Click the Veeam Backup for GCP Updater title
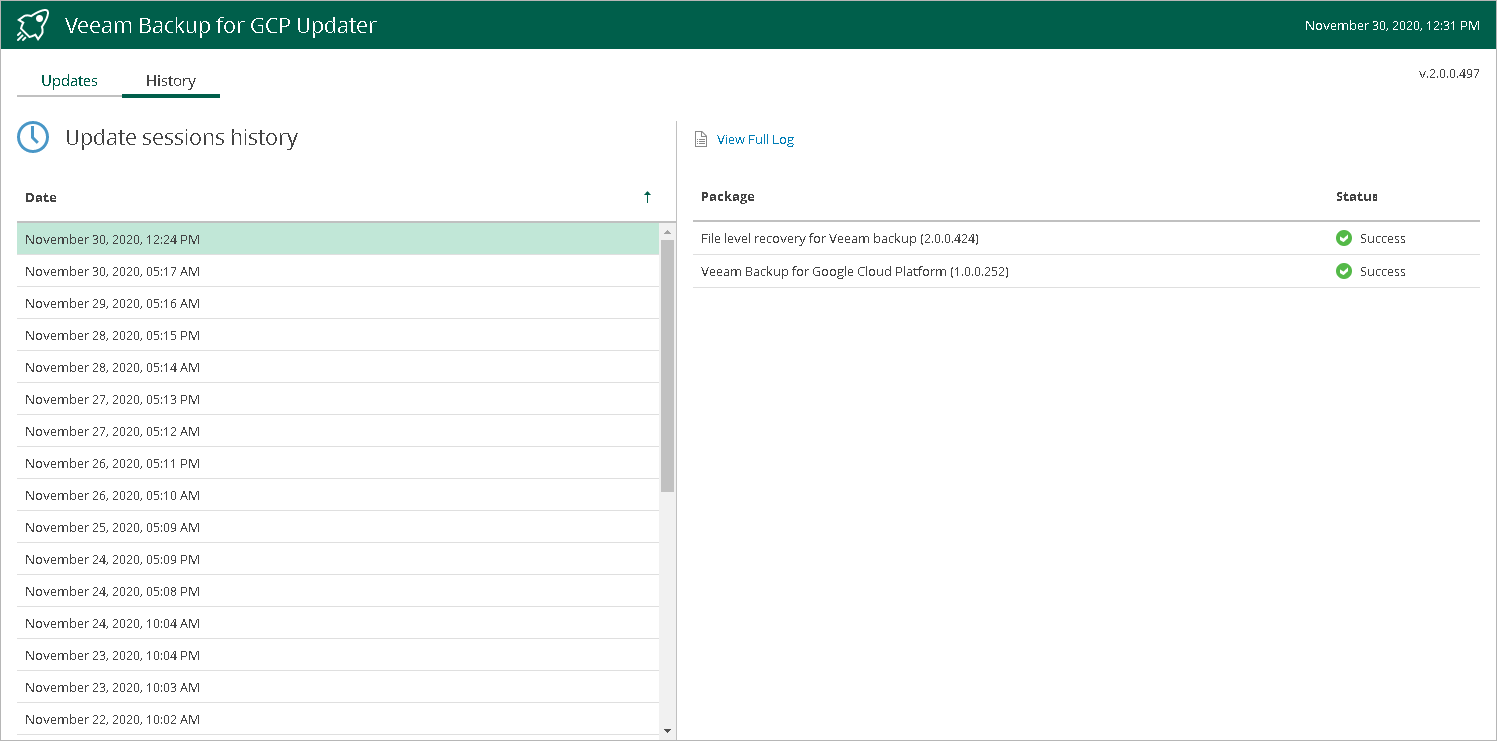The image size is (1497, 741). 221,25
